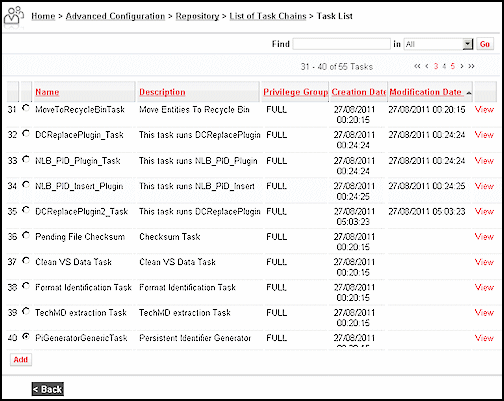The image size is (504, 401).
Task: Select radio button for Pending File Checksum
Action: (26, 235)
